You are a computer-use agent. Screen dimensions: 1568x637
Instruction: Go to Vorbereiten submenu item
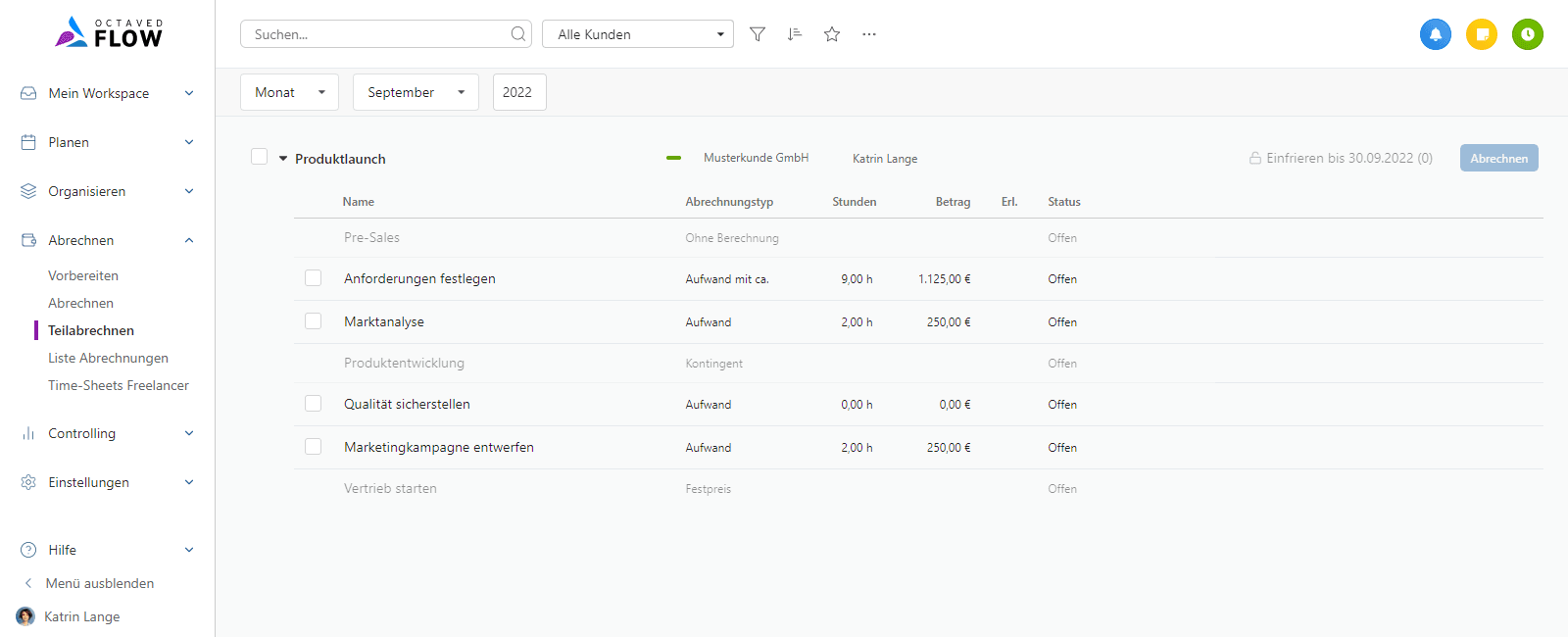pos(83,275)
